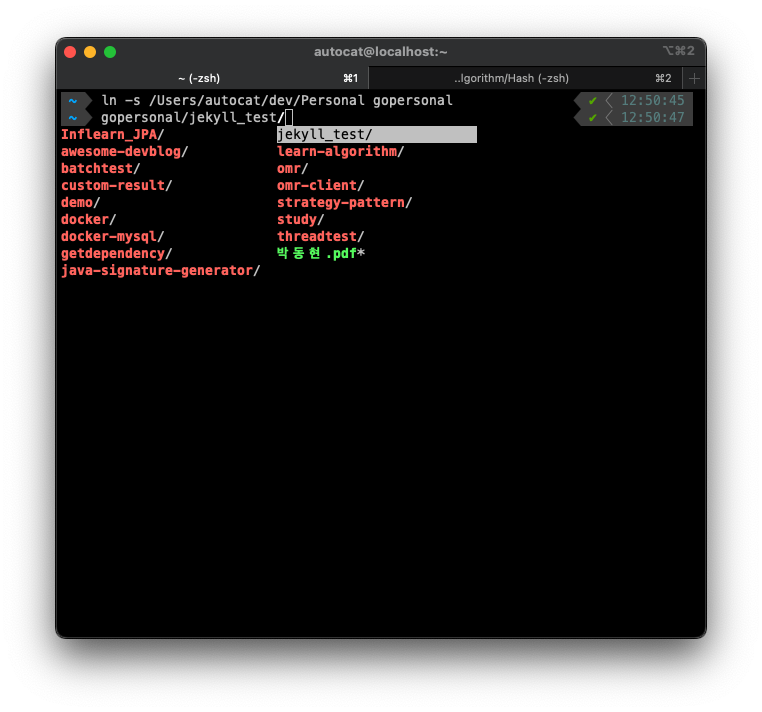Click the green checkmark beside 12:50:45
This screenshot has width=762, height=712.
[592, 101]
